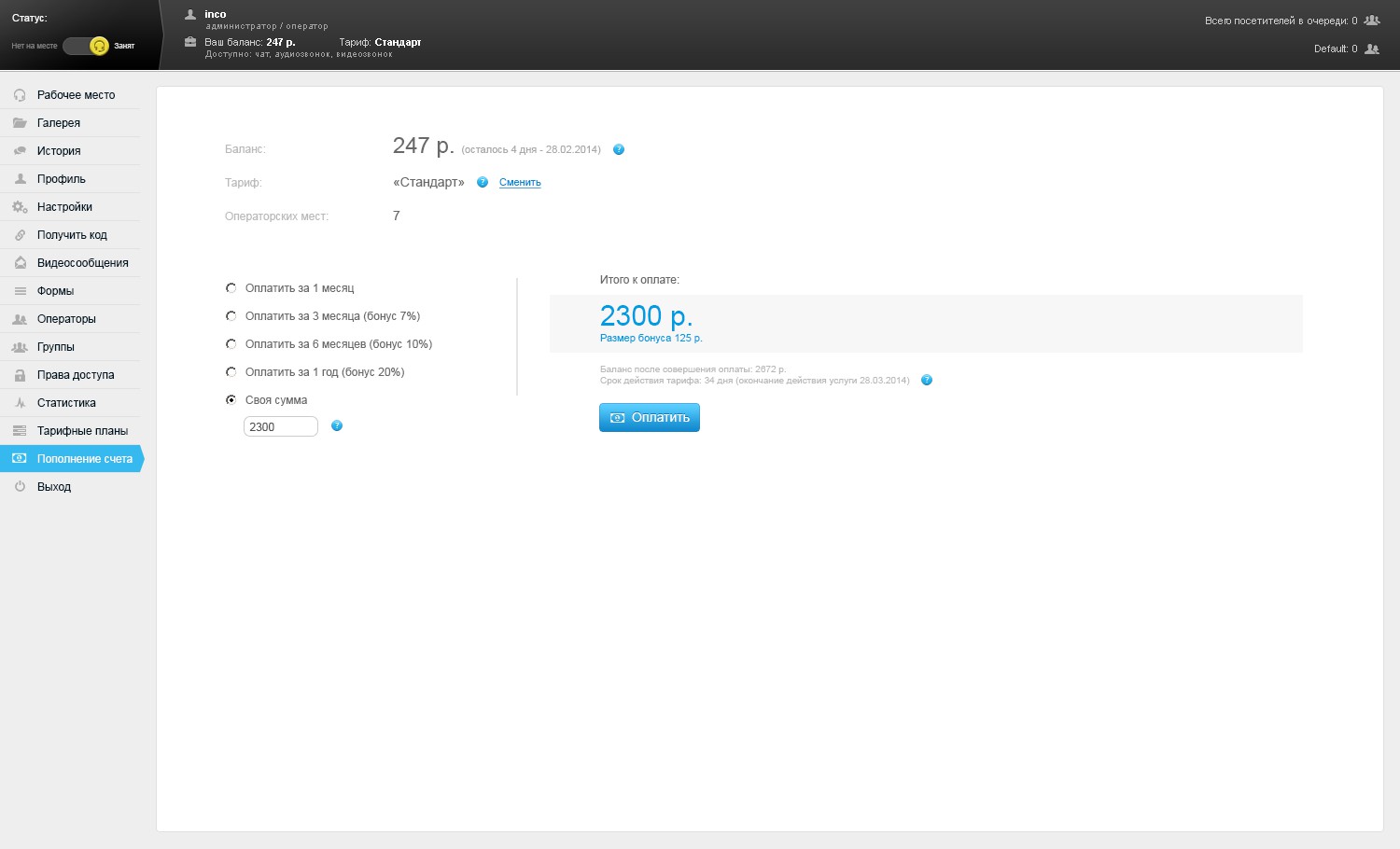This screenshot has width=1400, height=849.
Task: Click the pulse chart icon beside Статистика
Action: 20,403
